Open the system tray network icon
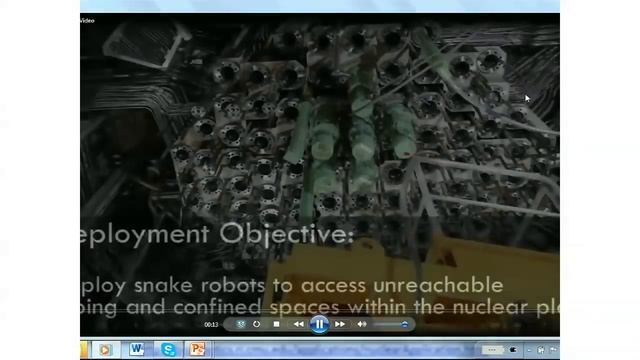Screen dimensions: 640x360 coord(541,350)
